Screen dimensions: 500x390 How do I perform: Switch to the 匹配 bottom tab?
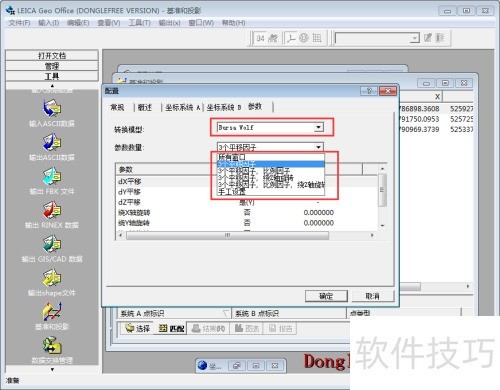172,328
